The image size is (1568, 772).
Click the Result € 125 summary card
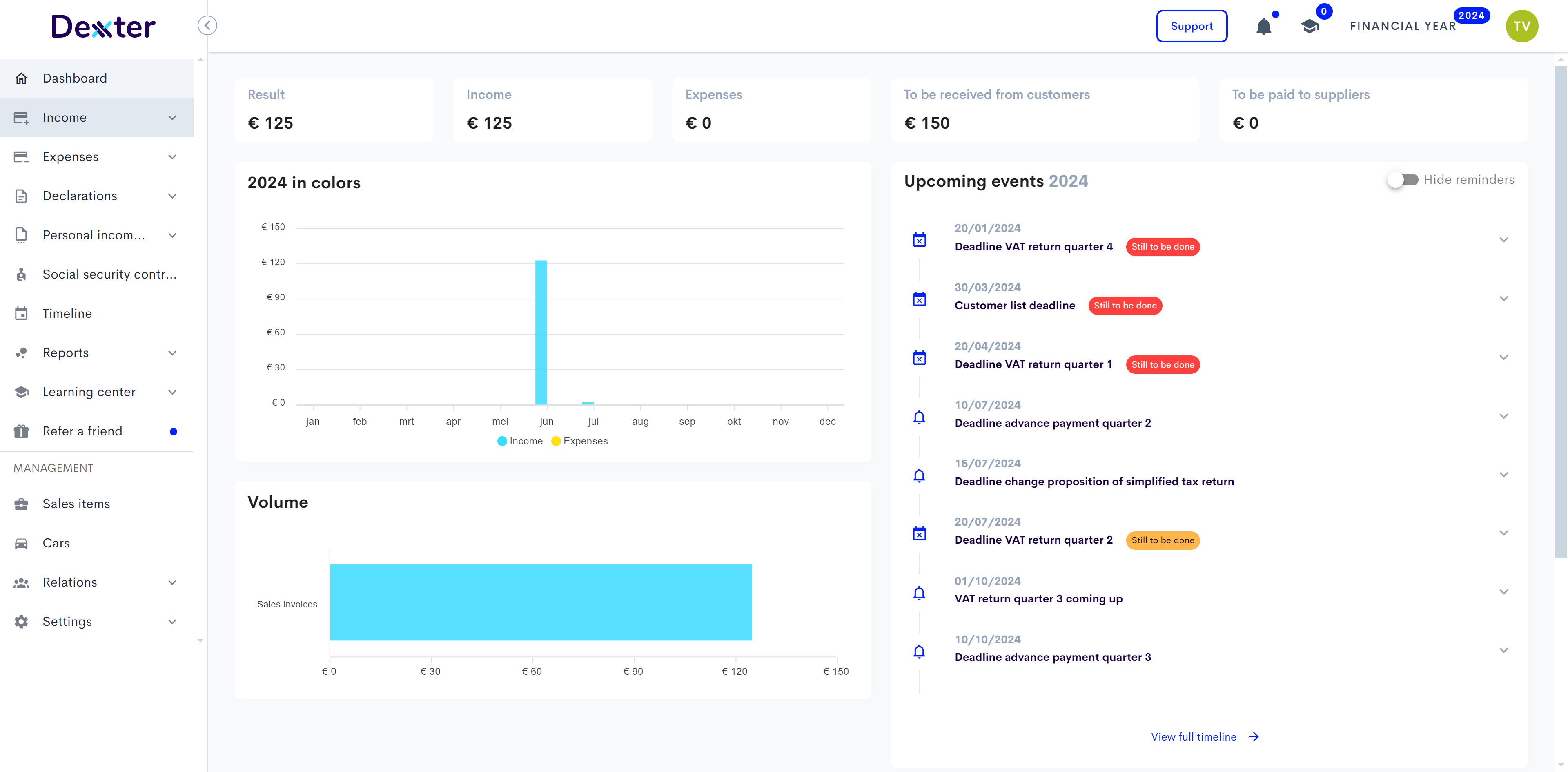334,110
